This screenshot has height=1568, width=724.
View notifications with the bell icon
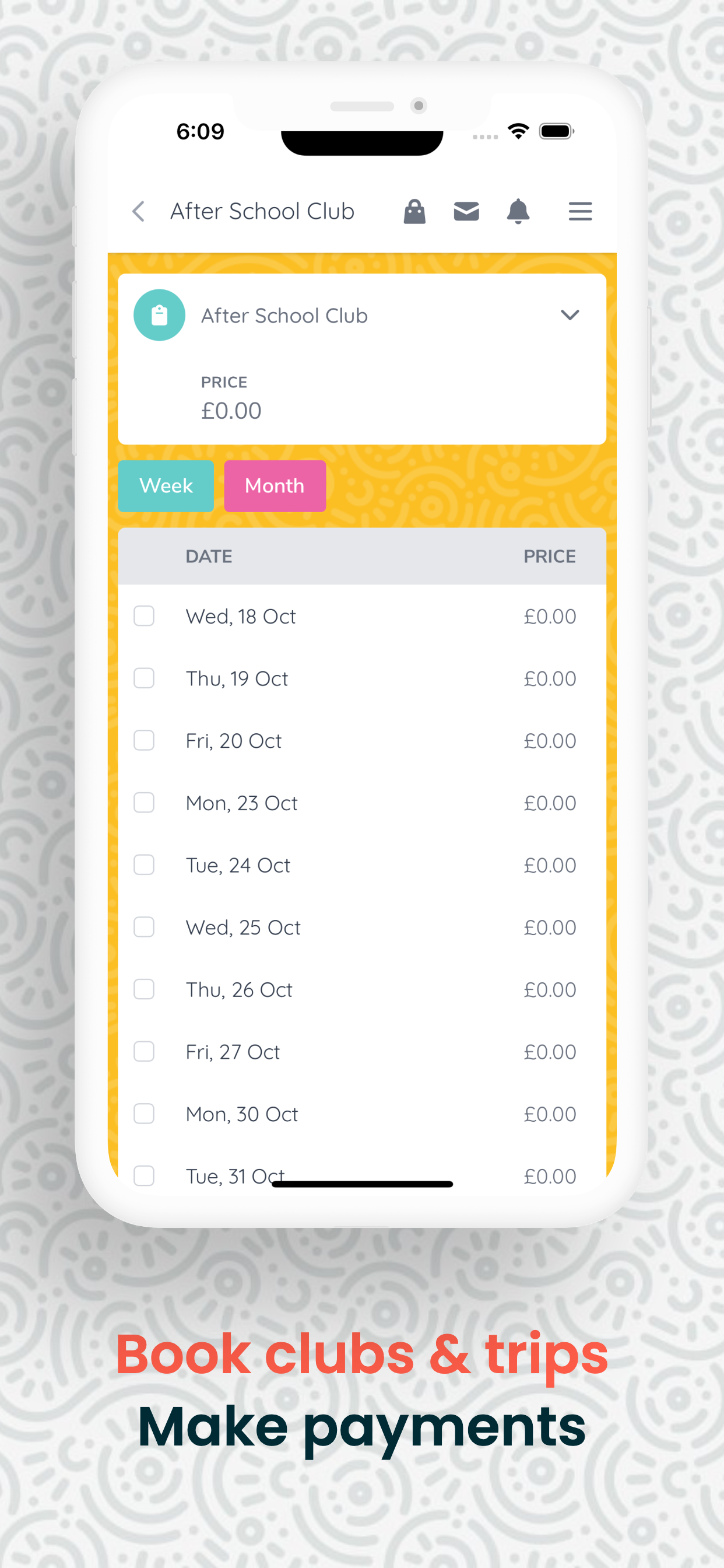[518, 211]
